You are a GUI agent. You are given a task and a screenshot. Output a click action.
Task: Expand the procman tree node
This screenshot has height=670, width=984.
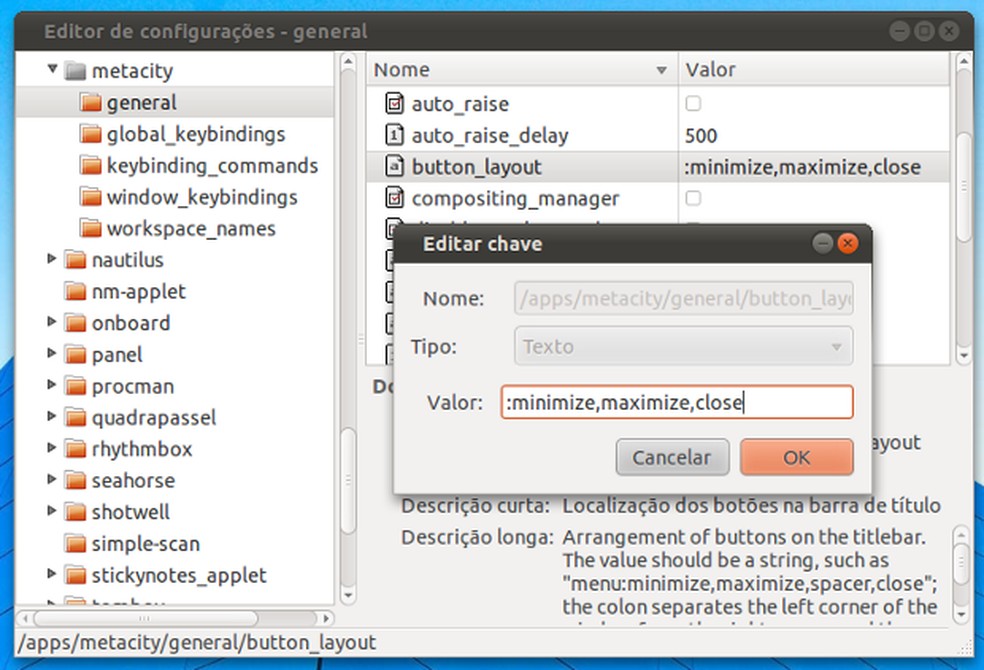pyautogui.click(x=52, y=384)
